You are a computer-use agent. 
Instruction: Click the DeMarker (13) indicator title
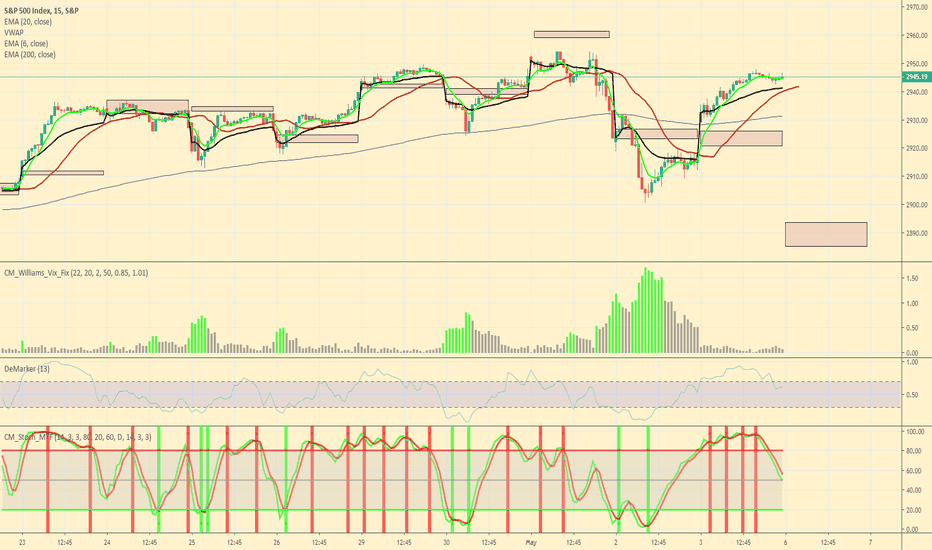point(27,369)
